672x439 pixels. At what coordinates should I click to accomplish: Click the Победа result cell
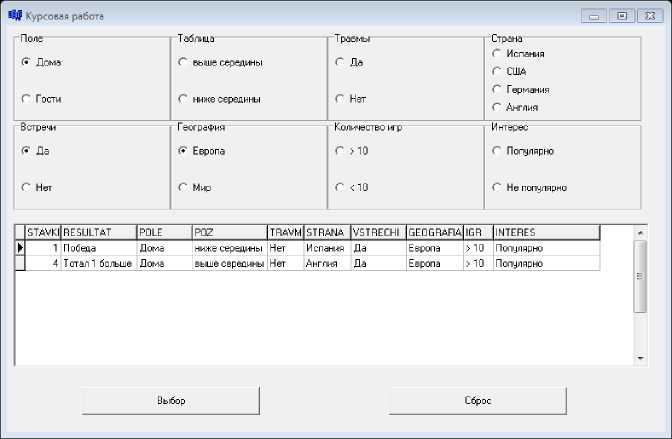[x=99, y=248]
